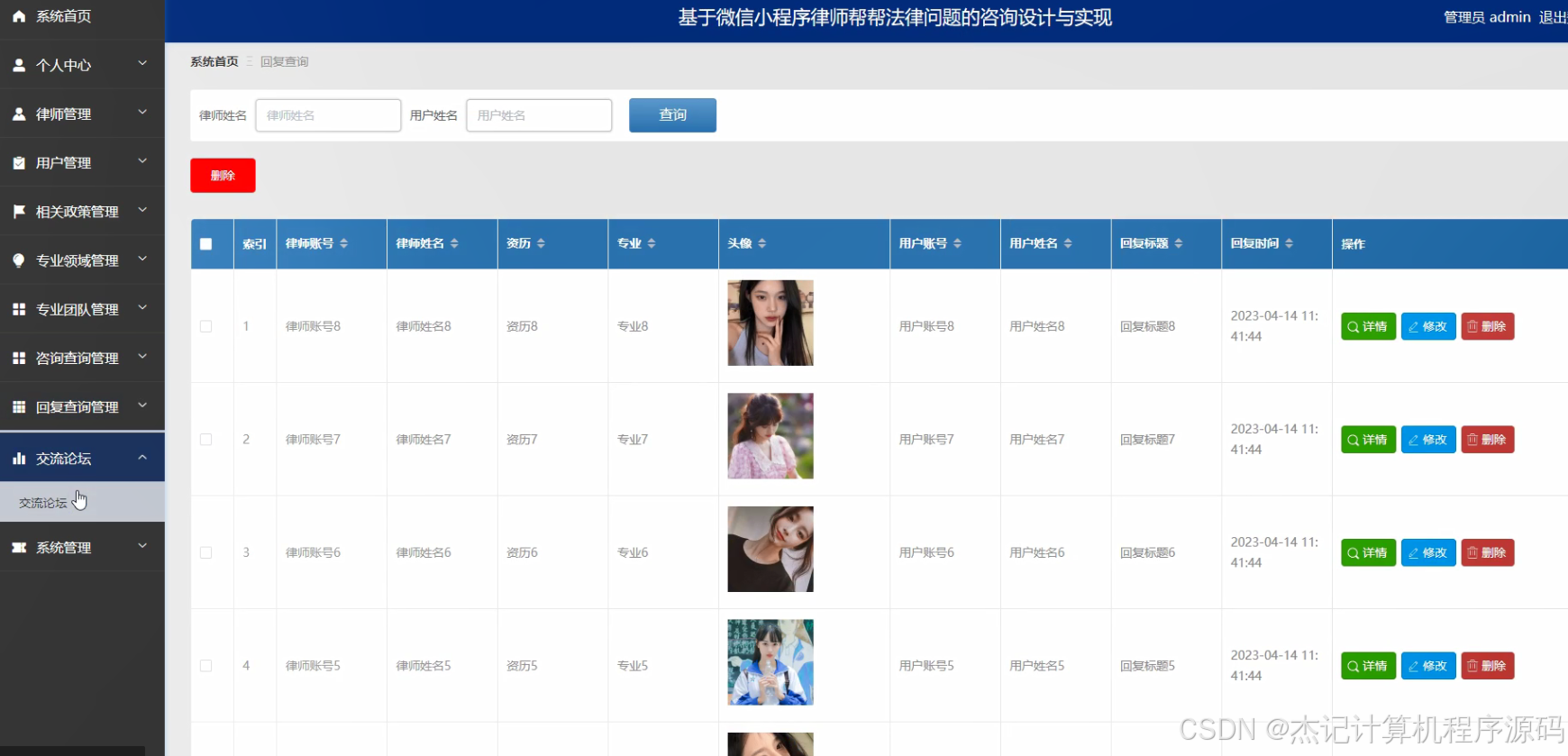Open the 系统管理 sidebar menu
This screenshot has width=1568, height=756.
82,547
